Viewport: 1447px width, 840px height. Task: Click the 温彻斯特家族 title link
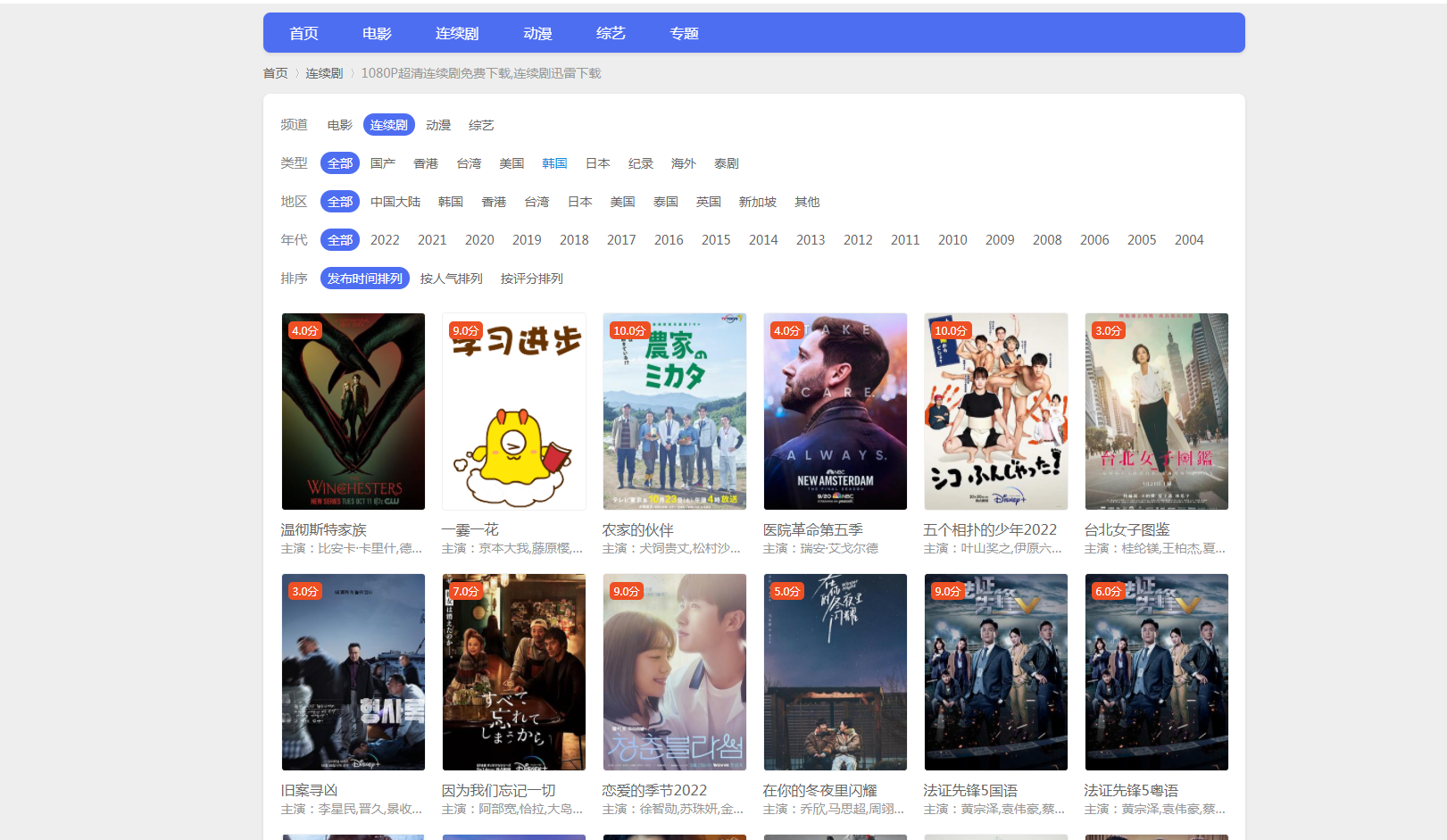pos(324,530)
